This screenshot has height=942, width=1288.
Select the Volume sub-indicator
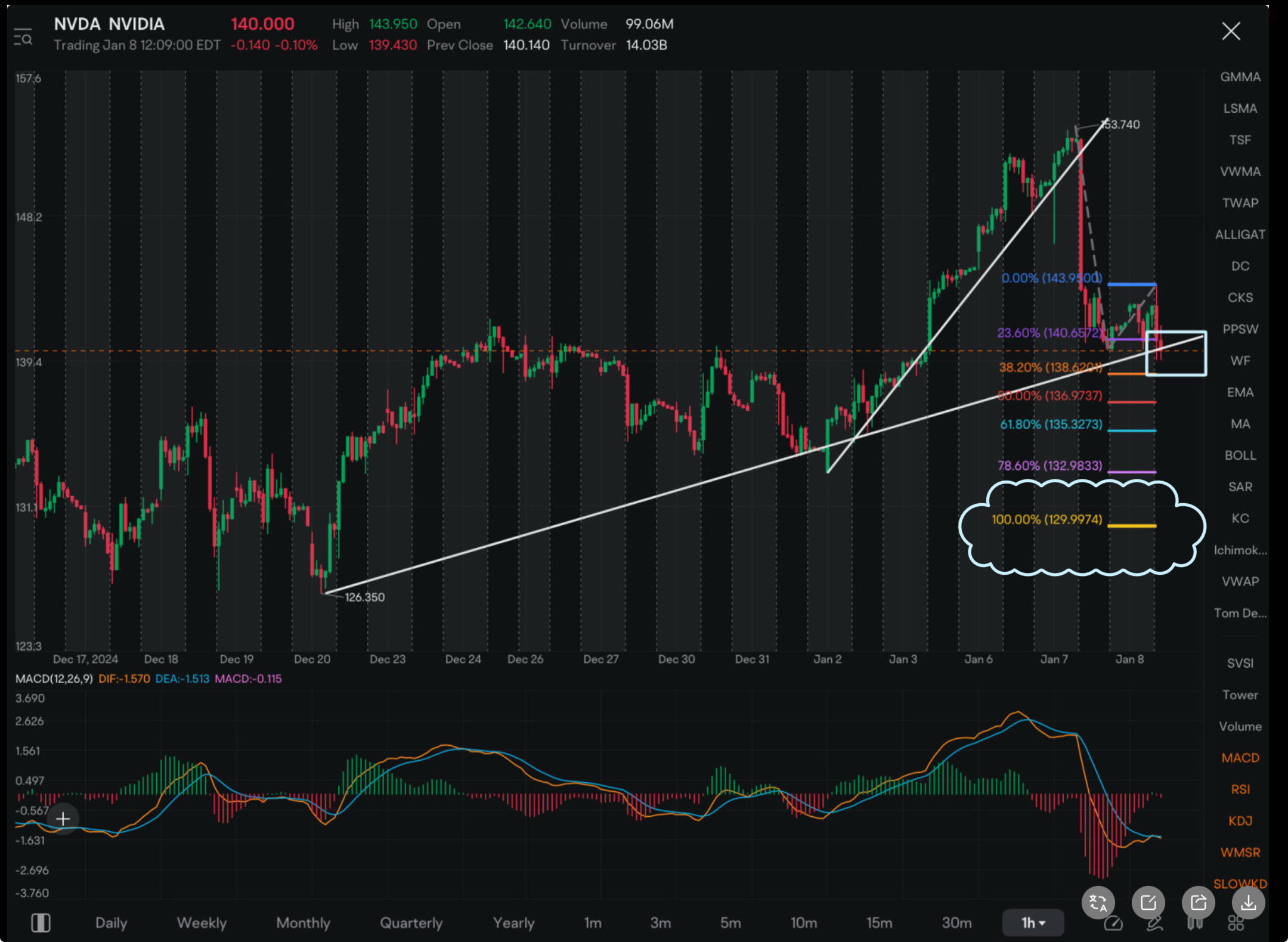click(x=1240, y=727)
